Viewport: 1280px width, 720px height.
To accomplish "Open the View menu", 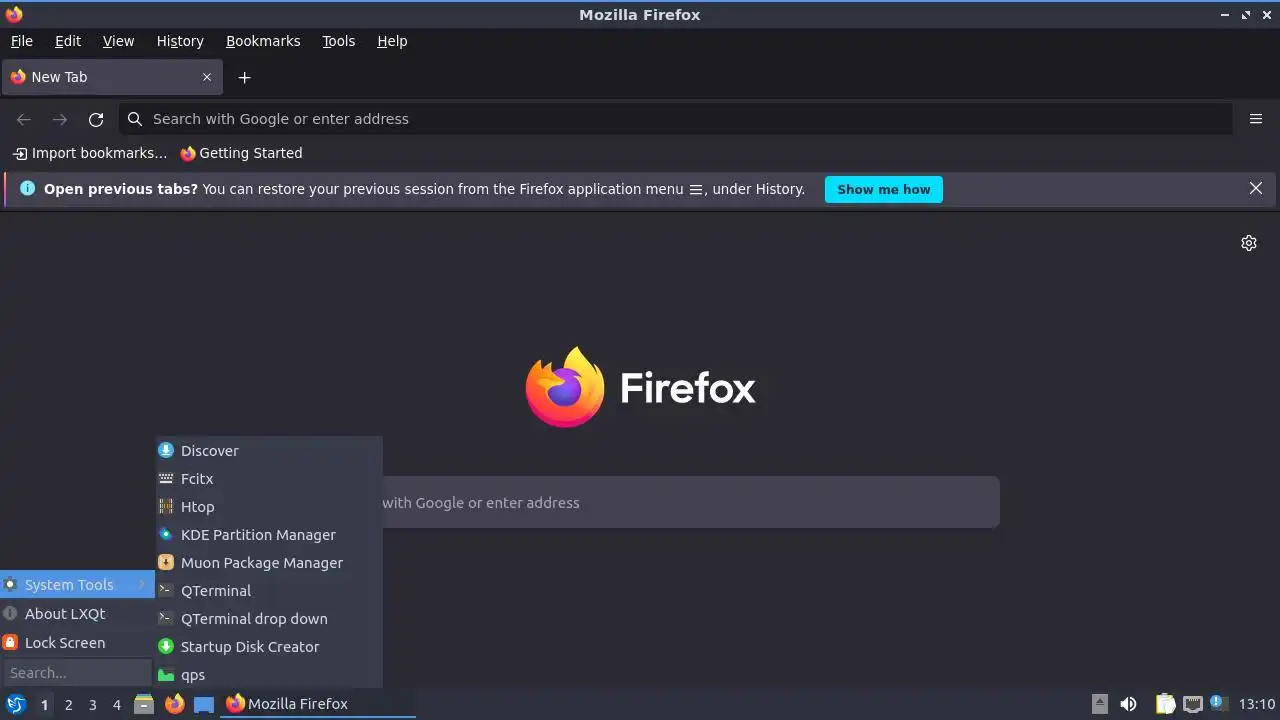I will (x=118, y=41).
